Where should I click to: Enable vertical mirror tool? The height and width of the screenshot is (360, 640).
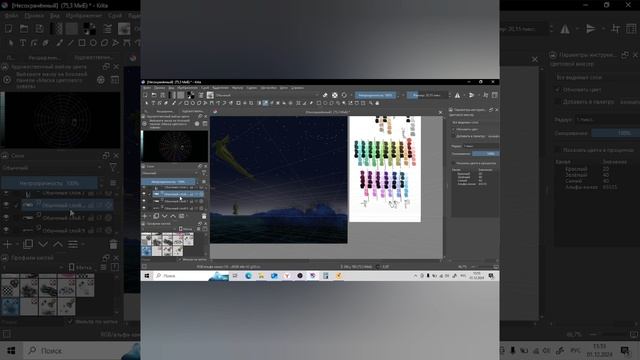tap(471, 95)
